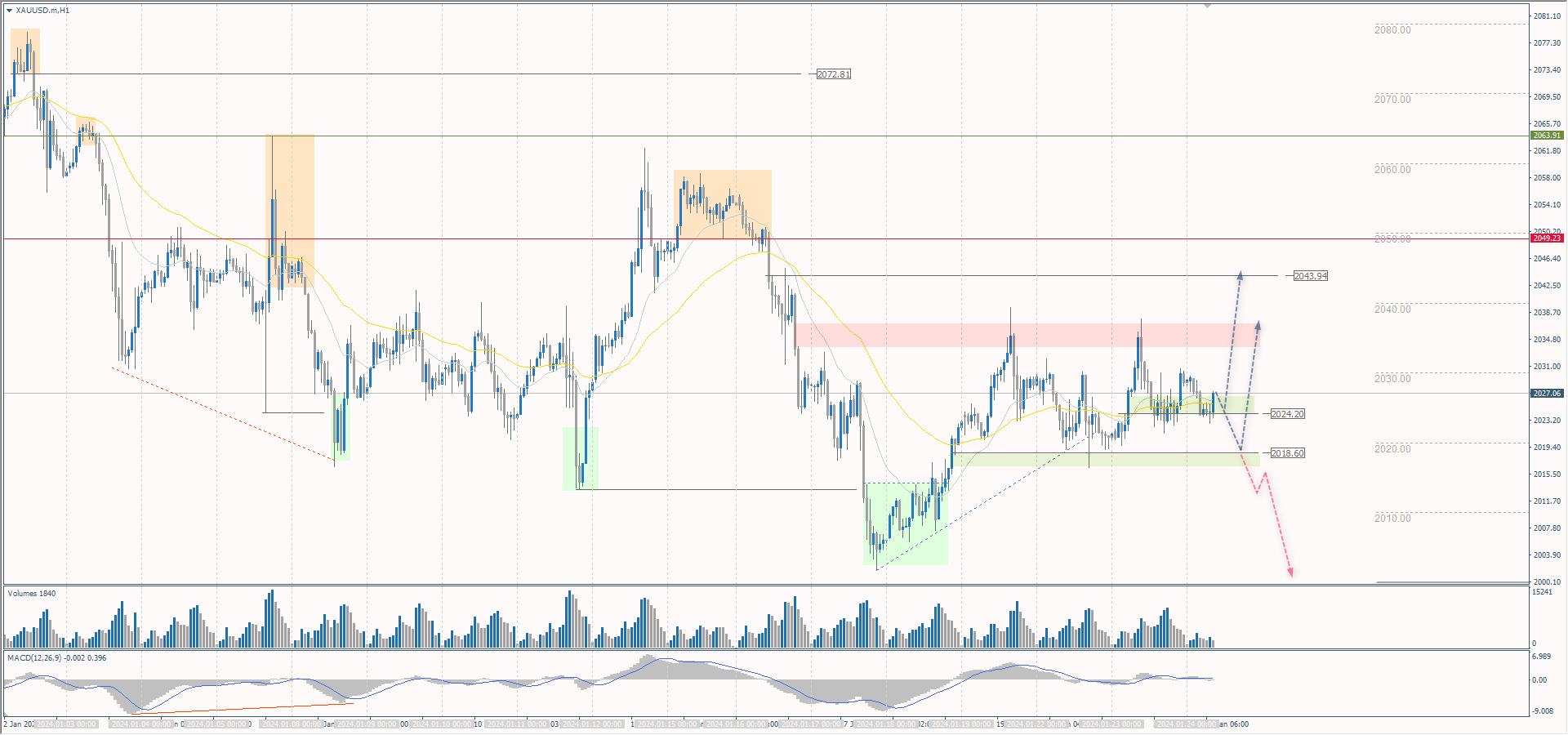Click the 2024.01.24 00:00 time label
The width and height of the screenshot is (1568, 735).
(x=1187, y=724)
